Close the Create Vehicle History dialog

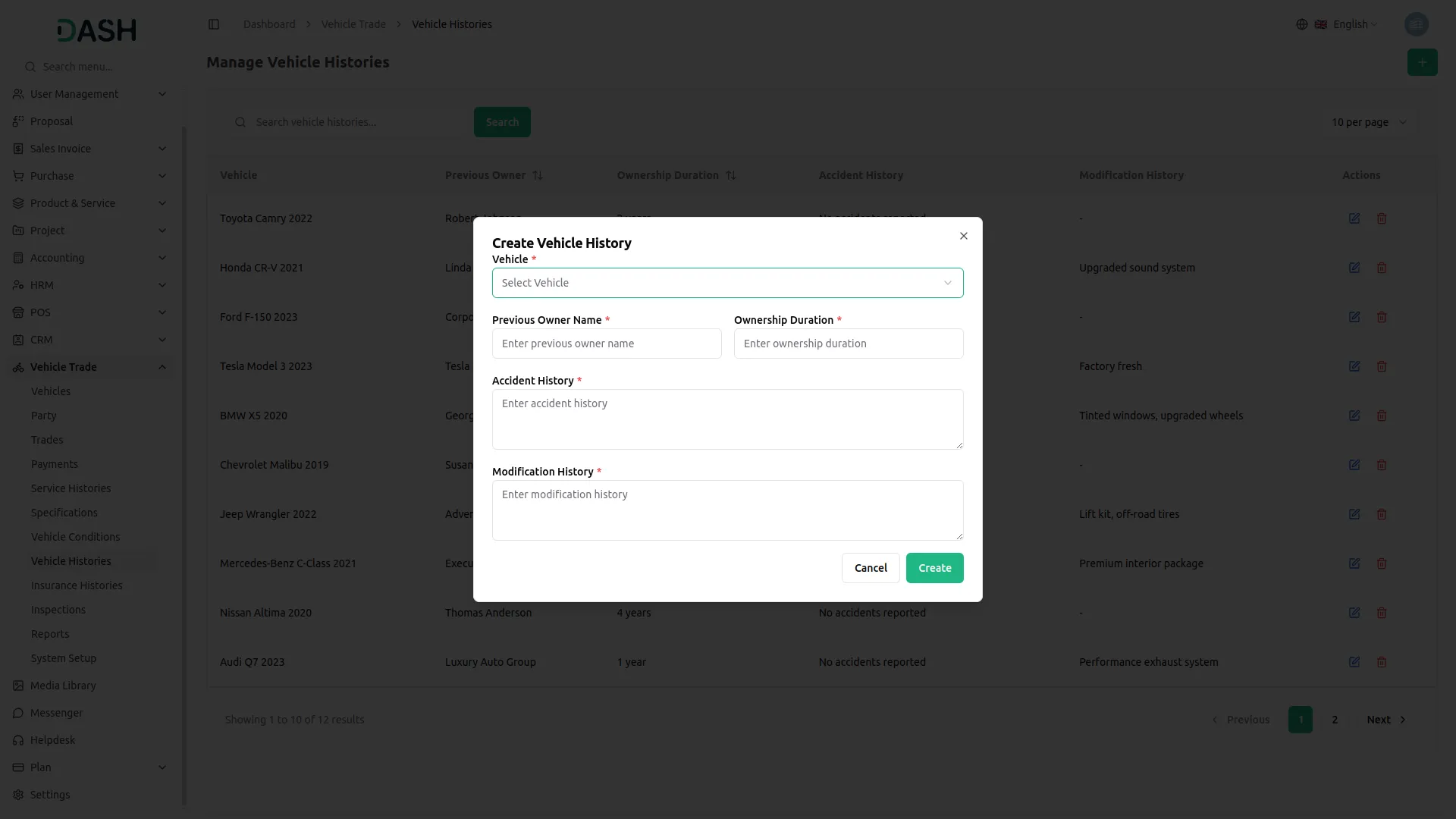click(963, 236)
